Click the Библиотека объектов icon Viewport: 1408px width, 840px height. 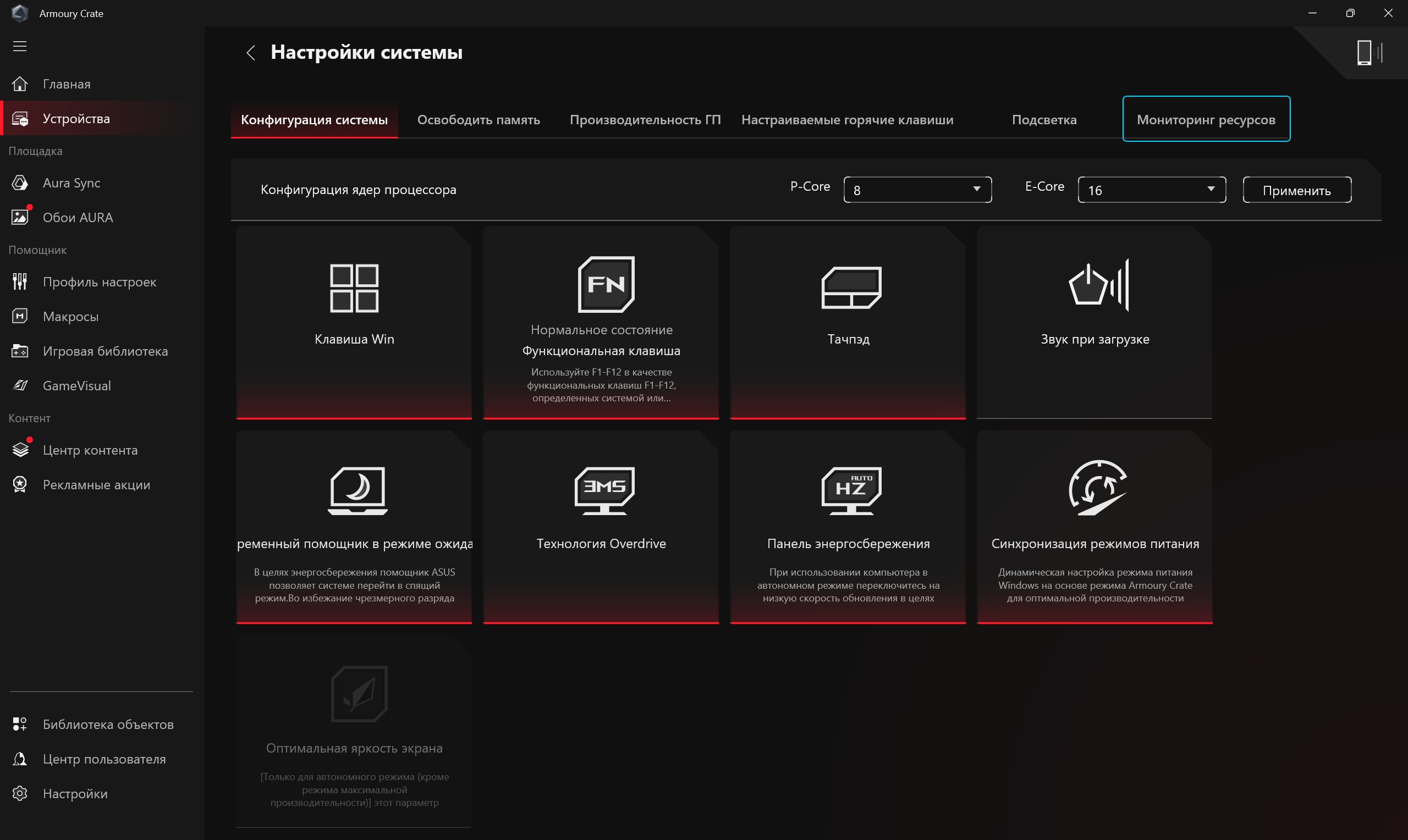20,724
